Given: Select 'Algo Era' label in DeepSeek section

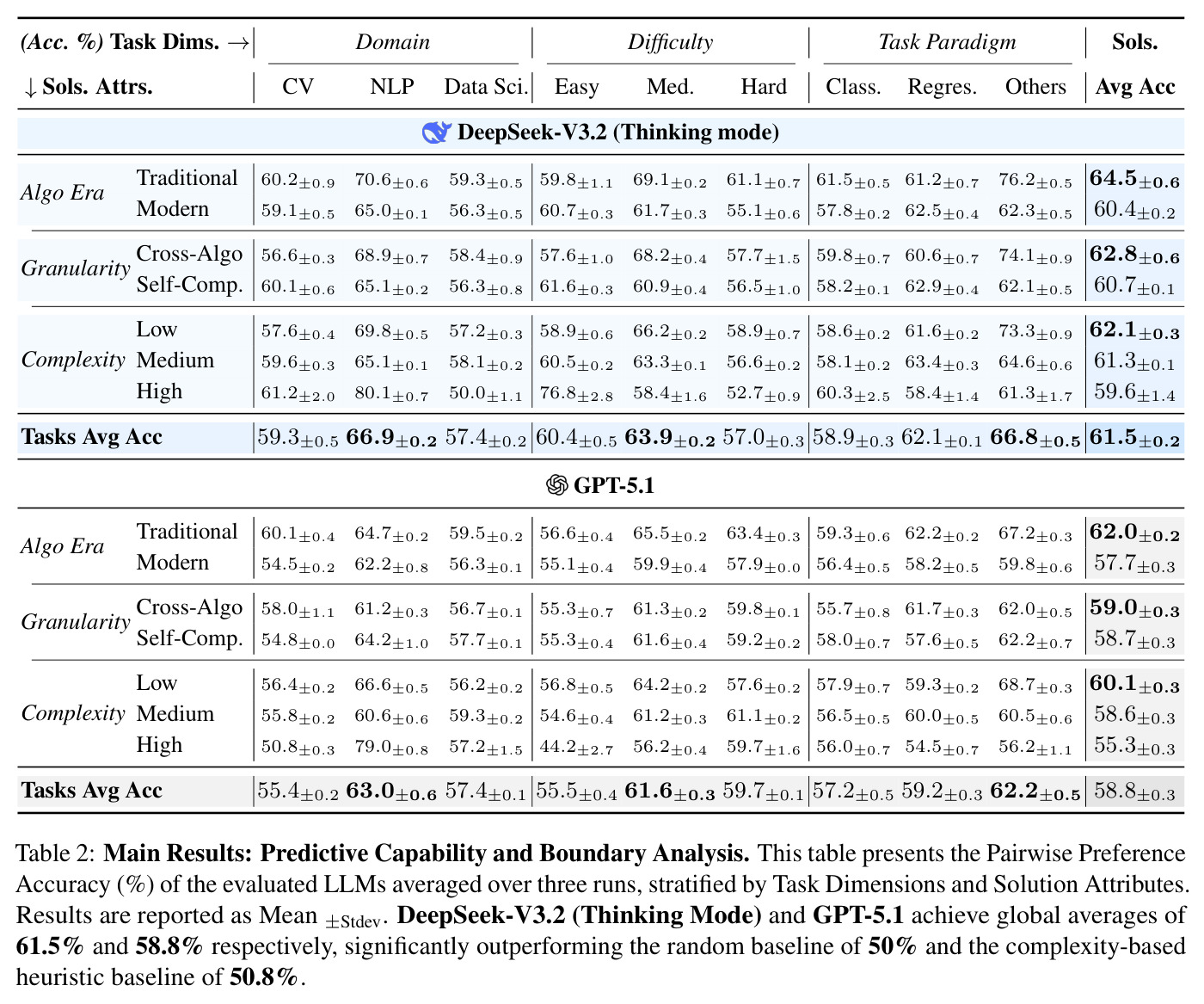Looking at the screenshot, I should coord(63,193).
